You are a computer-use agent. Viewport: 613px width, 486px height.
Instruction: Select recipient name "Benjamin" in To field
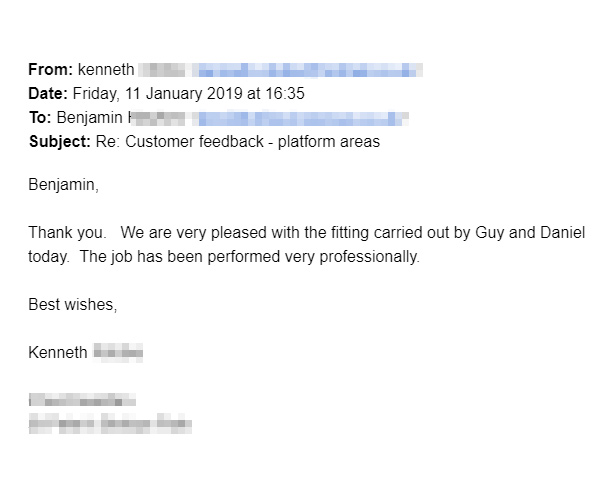click(87, 118)
